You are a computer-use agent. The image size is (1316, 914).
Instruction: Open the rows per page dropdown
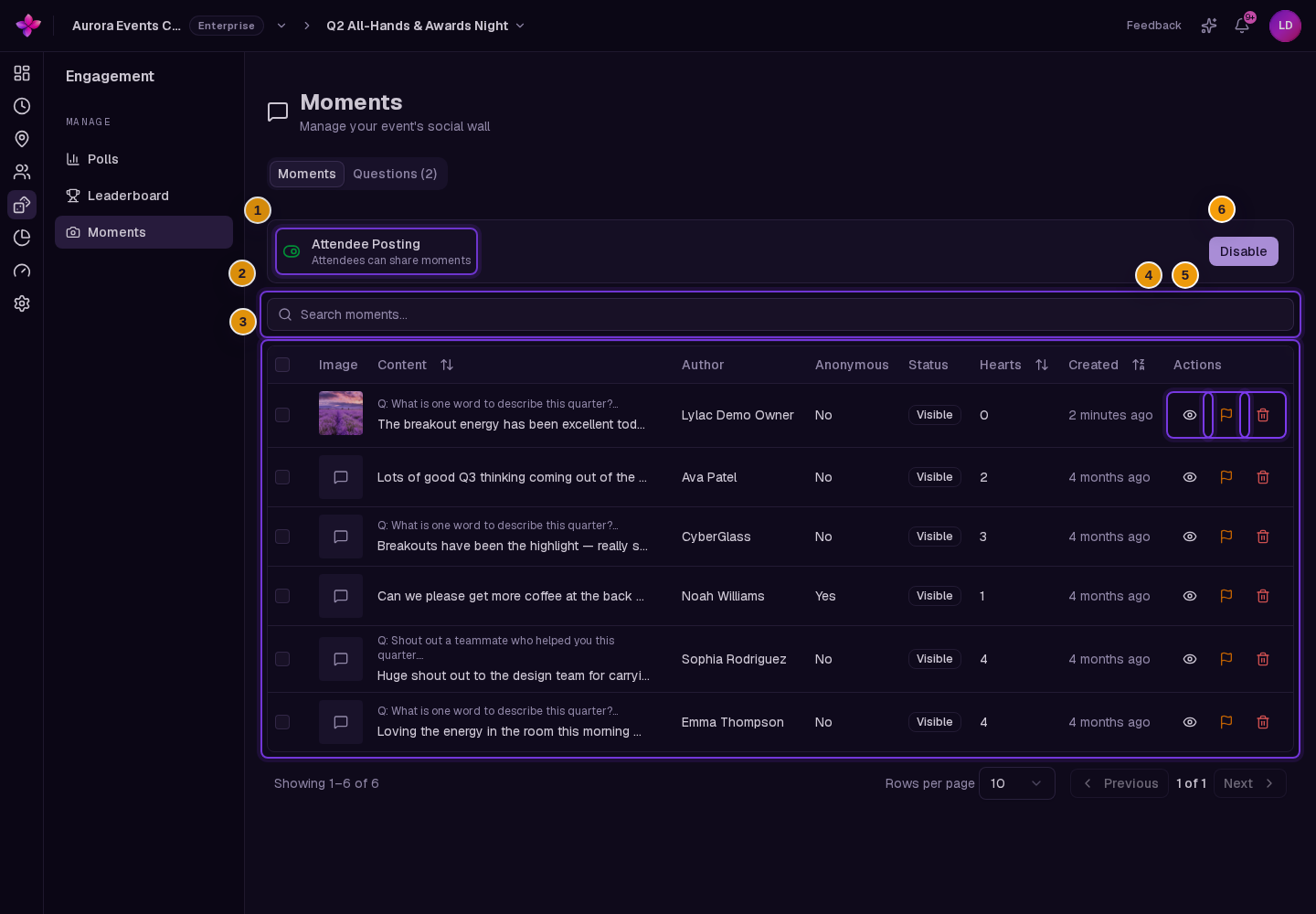[1016, 783]
